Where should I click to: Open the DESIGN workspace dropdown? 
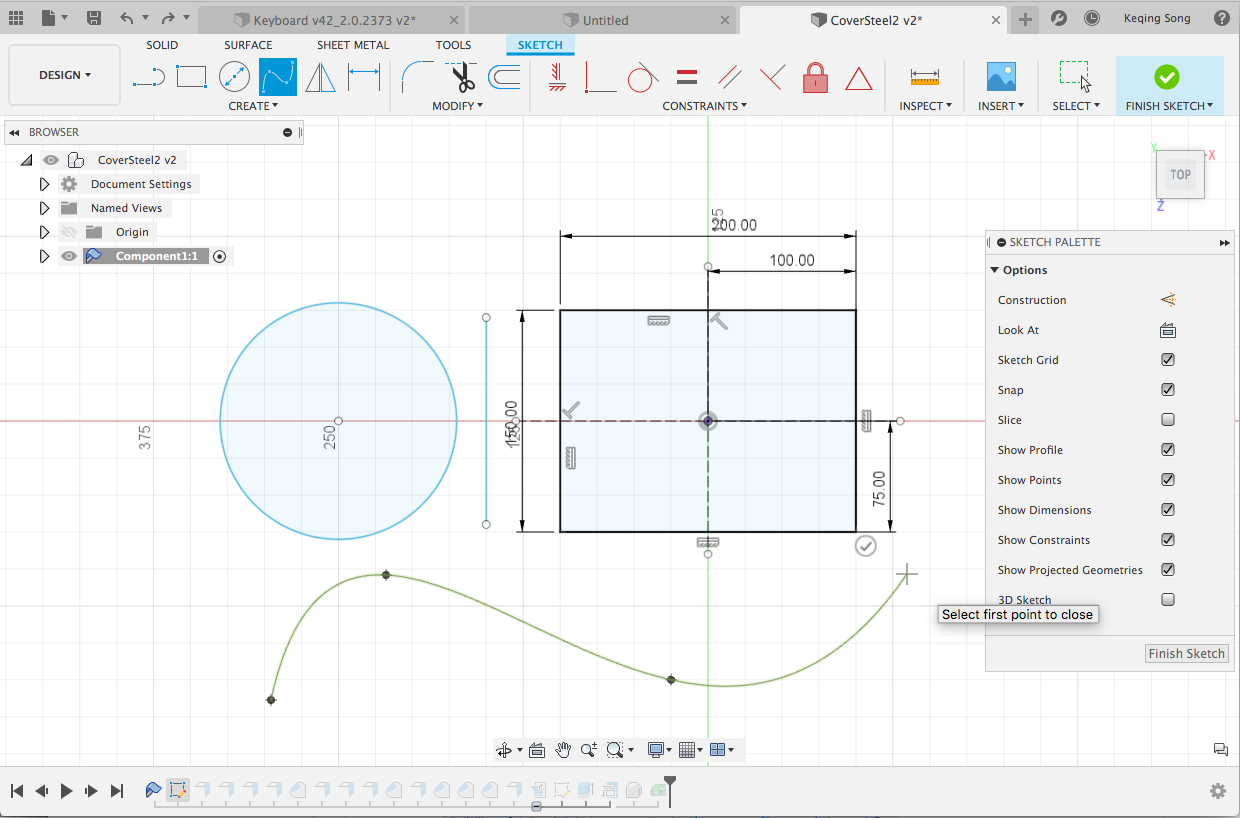pyautogui.click(x=65, y=75)
